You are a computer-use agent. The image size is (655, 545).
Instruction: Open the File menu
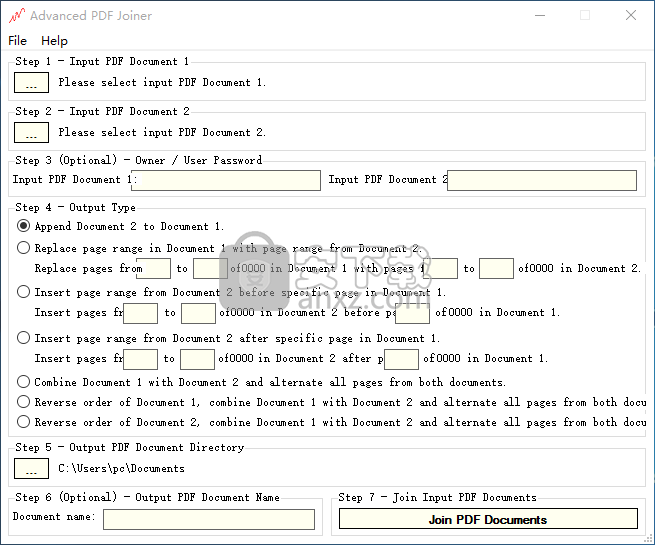[17, 41]
